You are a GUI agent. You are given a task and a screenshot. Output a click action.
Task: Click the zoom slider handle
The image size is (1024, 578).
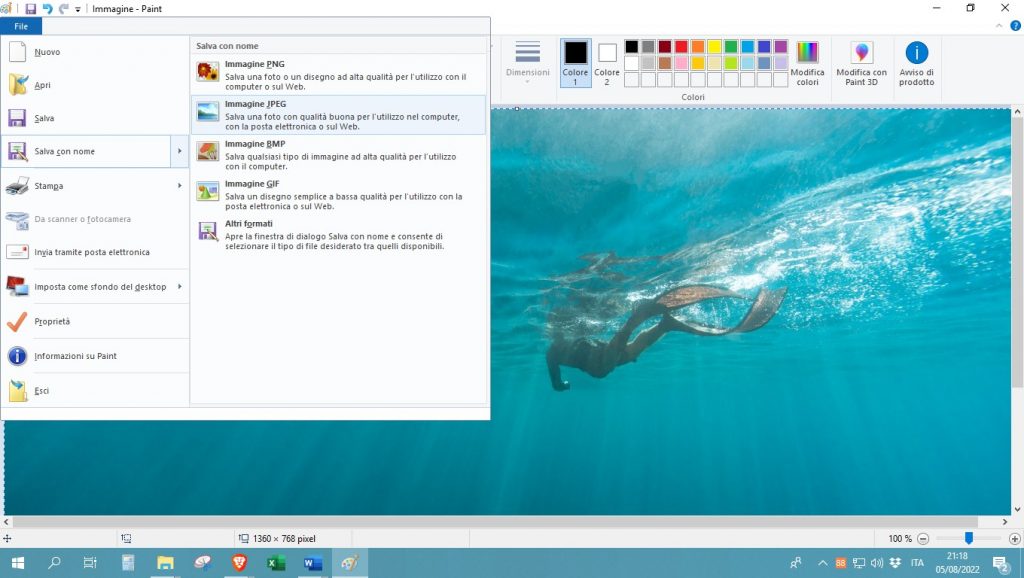coord(968,538)
